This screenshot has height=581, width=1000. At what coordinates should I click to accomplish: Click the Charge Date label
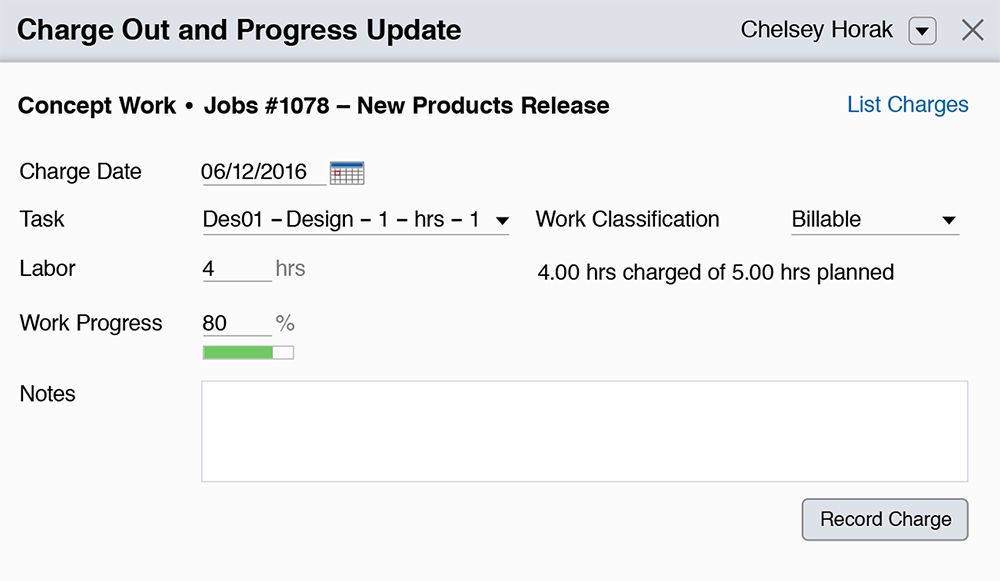81,172
